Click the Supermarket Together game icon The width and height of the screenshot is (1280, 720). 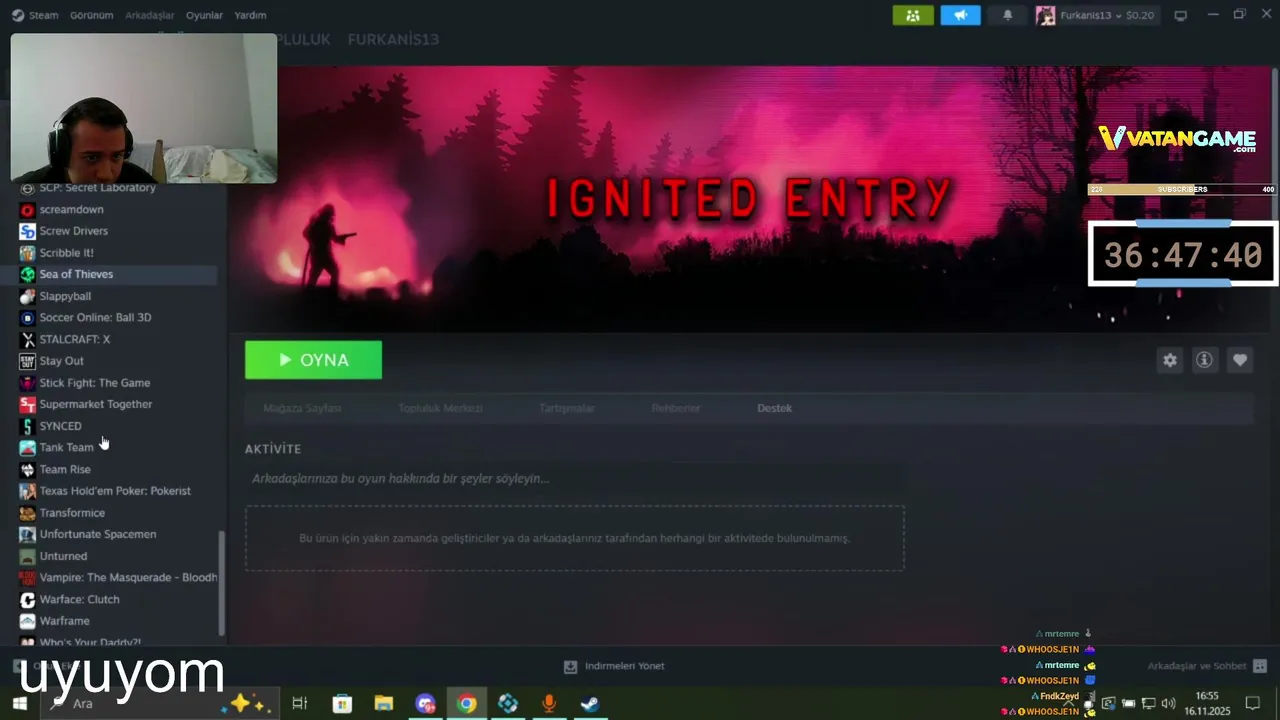click(28, 404)
